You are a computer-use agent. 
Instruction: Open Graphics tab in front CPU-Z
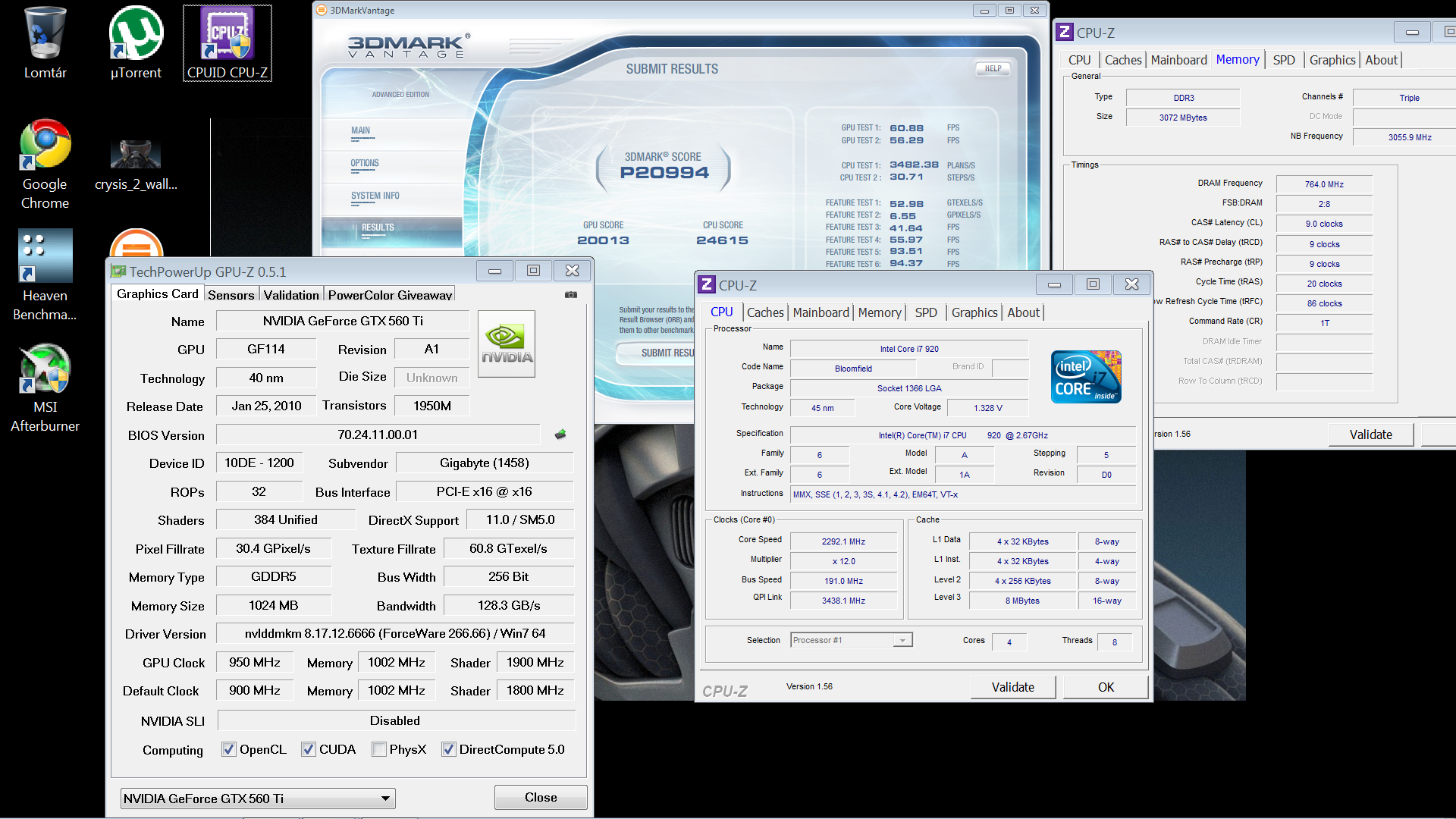click(x=974, y=312)
